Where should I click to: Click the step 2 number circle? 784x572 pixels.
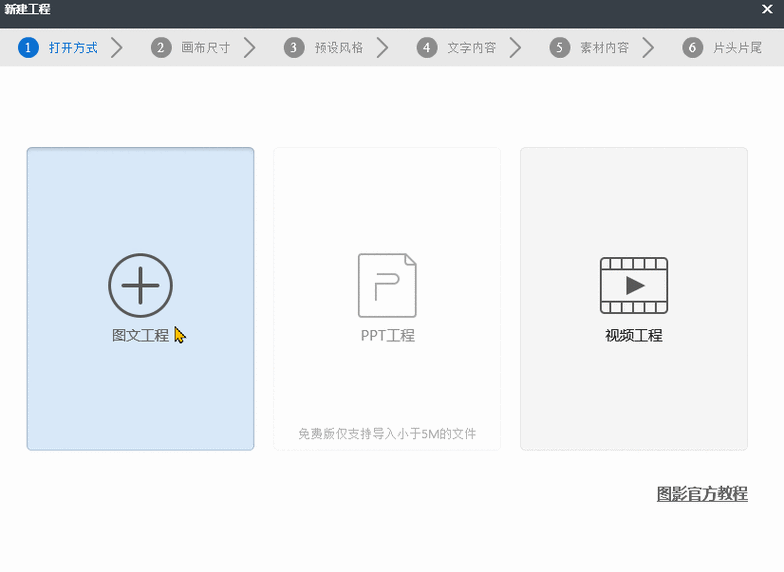[x=161, y=47]
